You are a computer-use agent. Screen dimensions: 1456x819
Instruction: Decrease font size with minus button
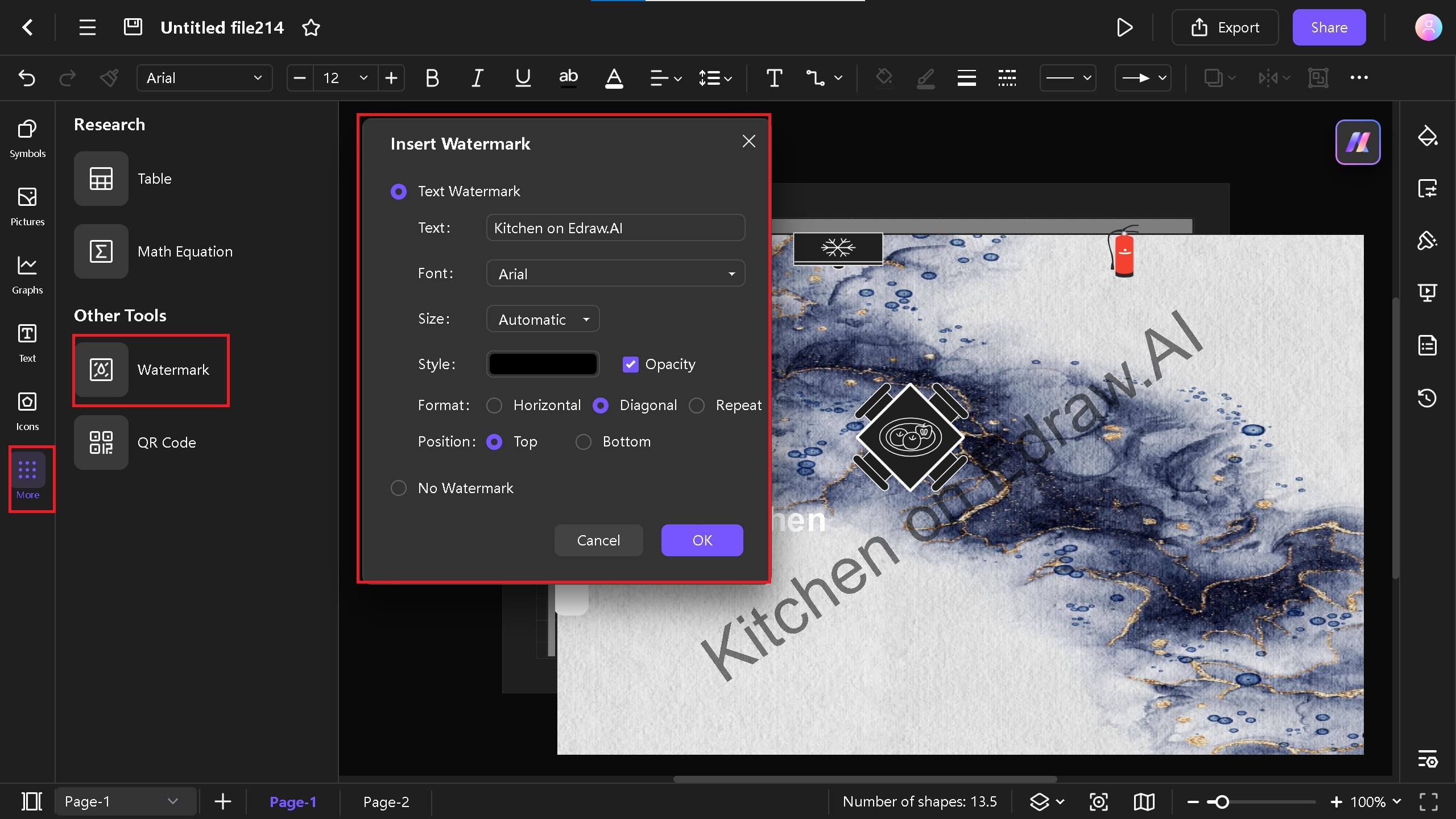coord(300,78)
